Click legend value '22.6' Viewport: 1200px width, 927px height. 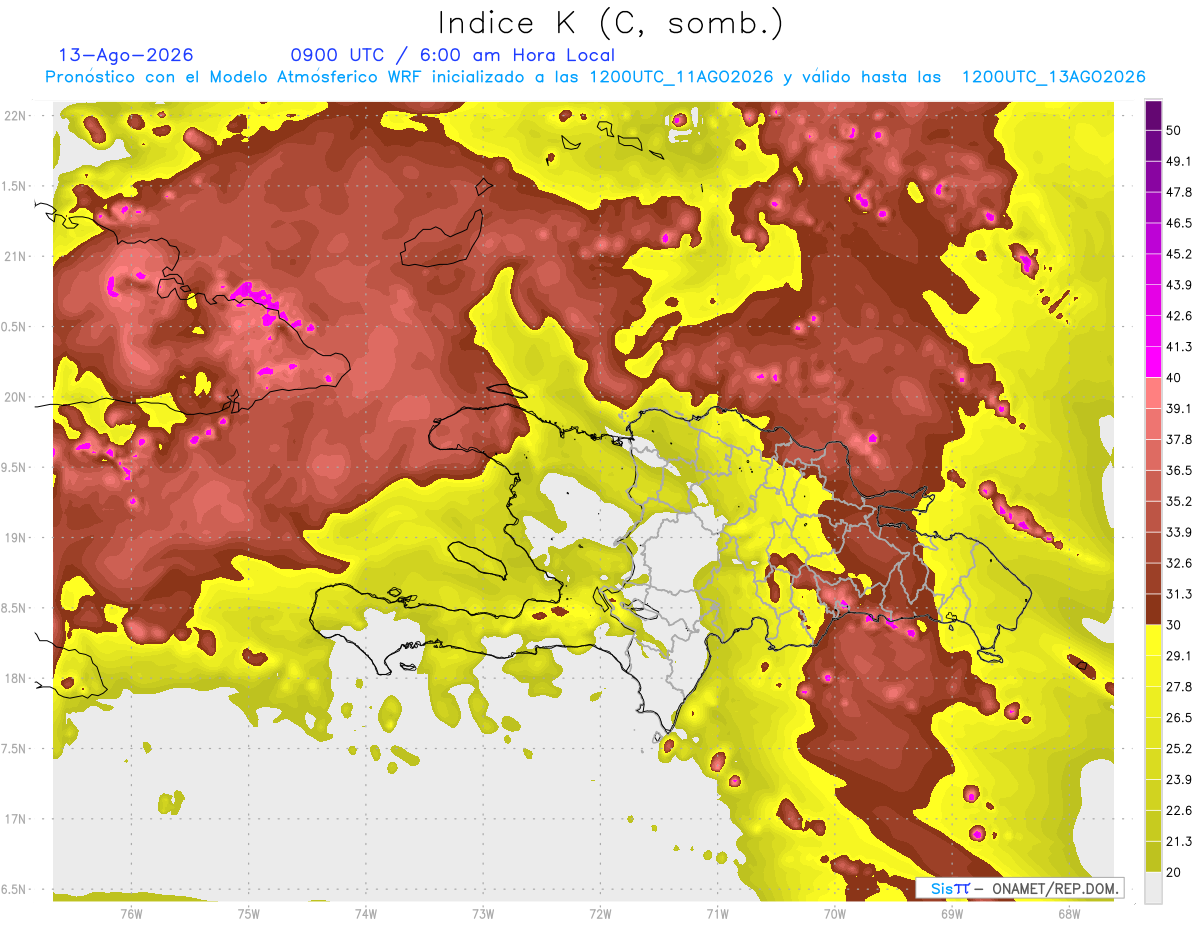(1178, 810)
